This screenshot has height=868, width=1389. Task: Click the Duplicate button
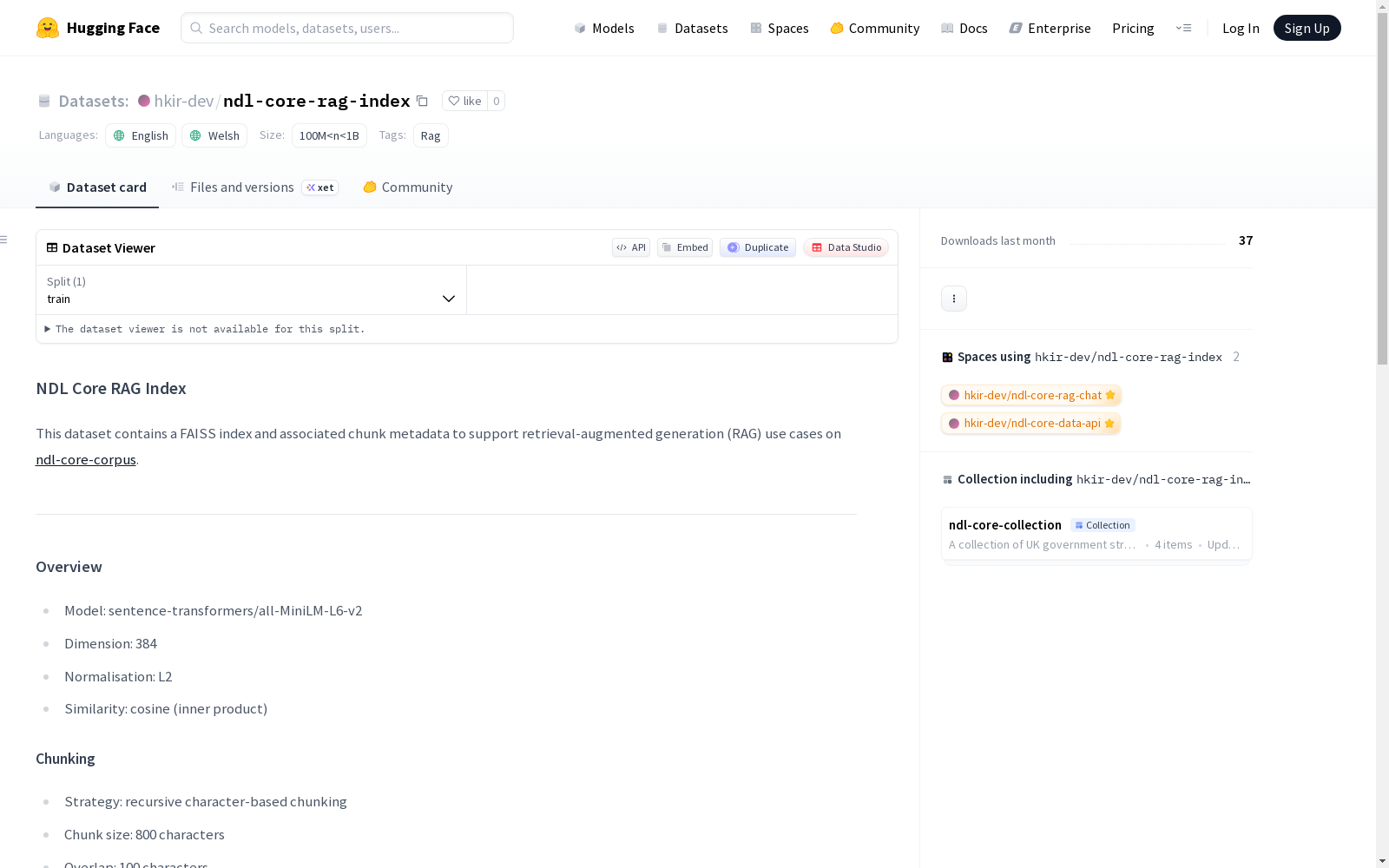click(758, 247)
